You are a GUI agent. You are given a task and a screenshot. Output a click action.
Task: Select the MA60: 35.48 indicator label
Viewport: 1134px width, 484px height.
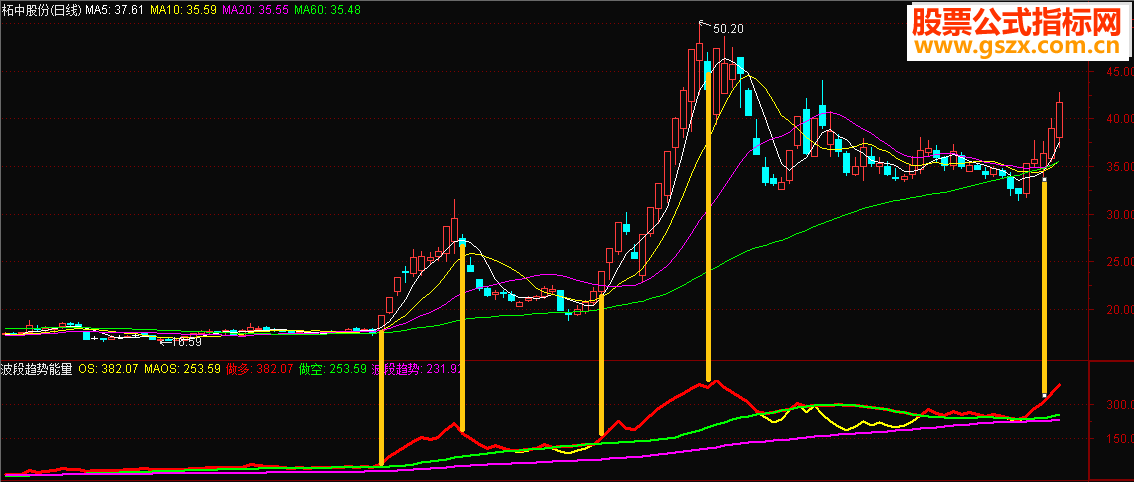326,11
